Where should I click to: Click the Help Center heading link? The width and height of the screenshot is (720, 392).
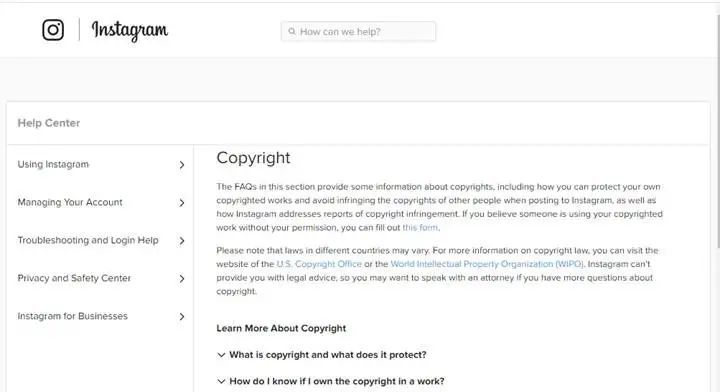coord(49,123)
